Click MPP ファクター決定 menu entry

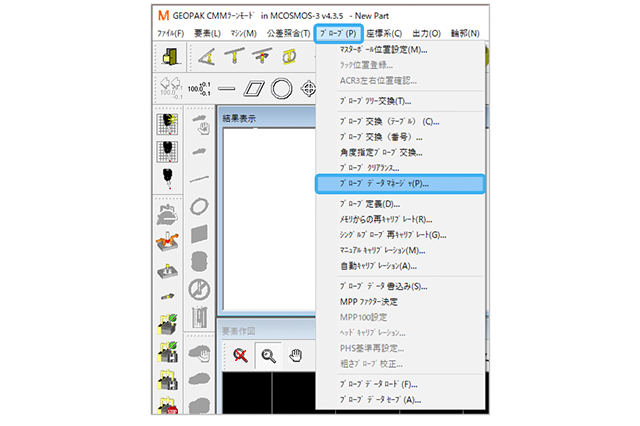point(369,301)
